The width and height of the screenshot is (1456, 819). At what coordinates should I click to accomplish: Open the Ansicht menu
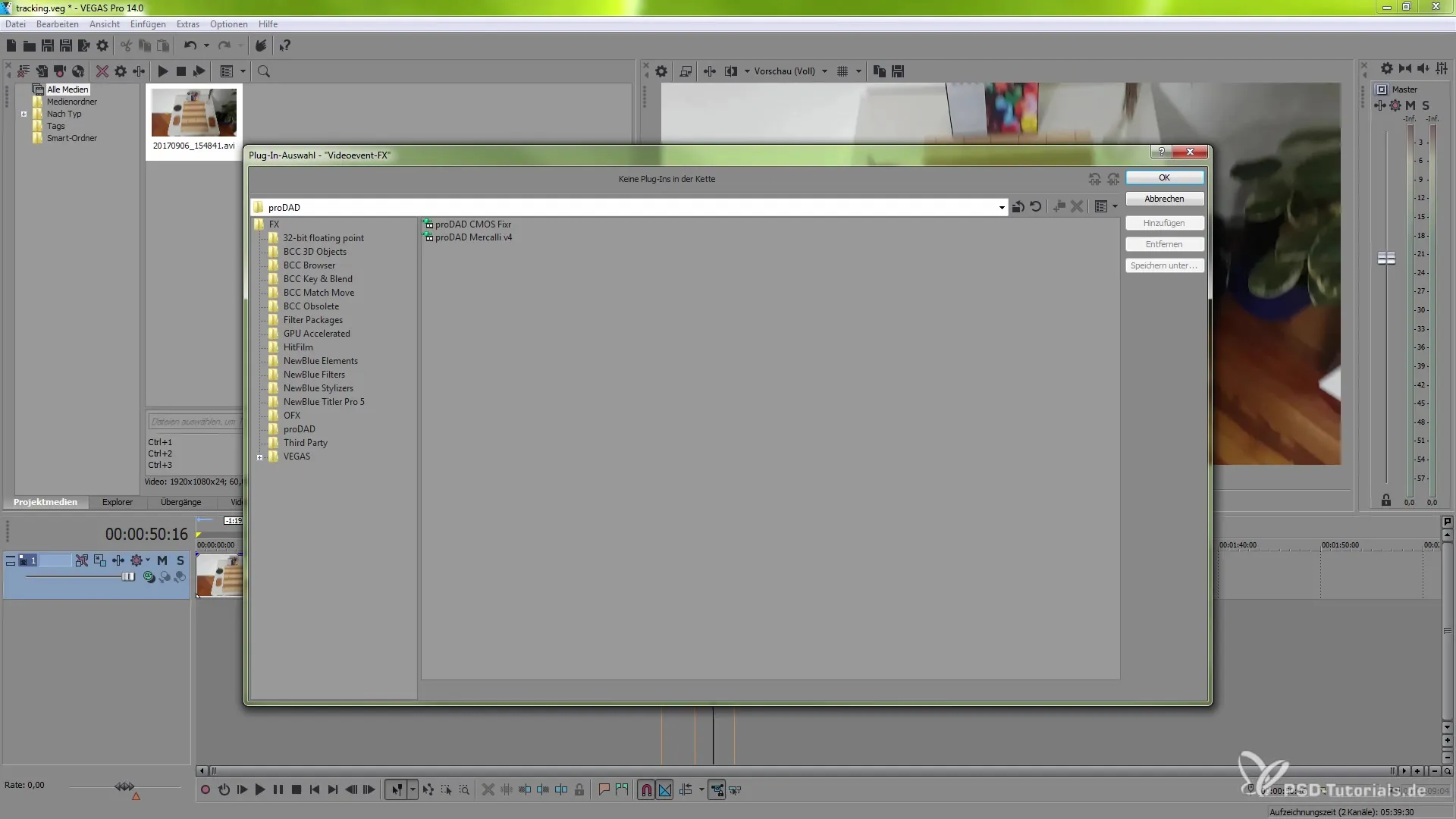pyautogui.click(x=105, y=24)
